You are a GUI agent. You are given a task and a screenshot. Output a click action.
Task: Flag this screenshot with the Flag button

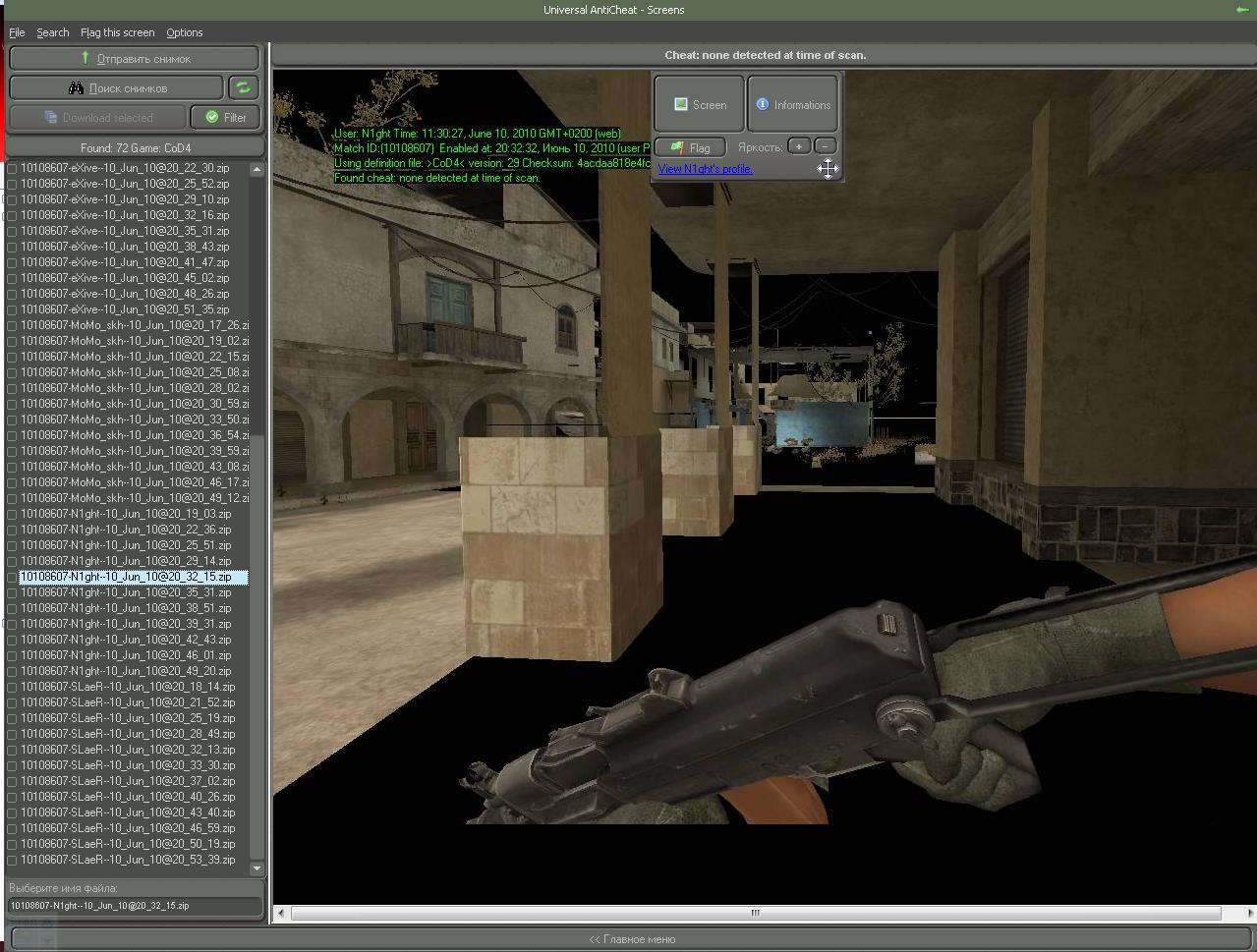click(x=690, y=147)
